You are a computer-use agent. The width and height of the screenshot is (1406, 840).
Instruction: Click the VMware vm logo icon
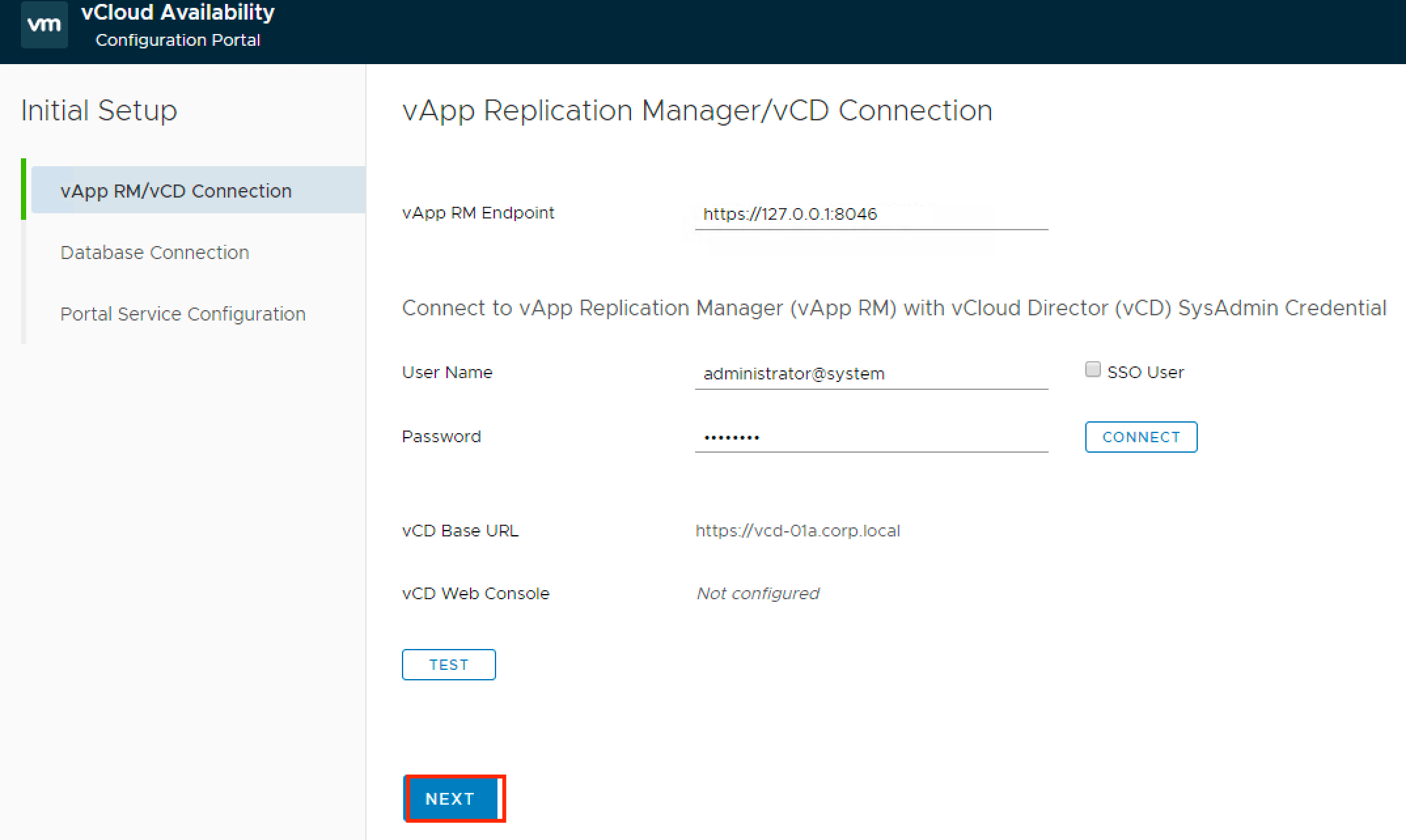[44, 25]
